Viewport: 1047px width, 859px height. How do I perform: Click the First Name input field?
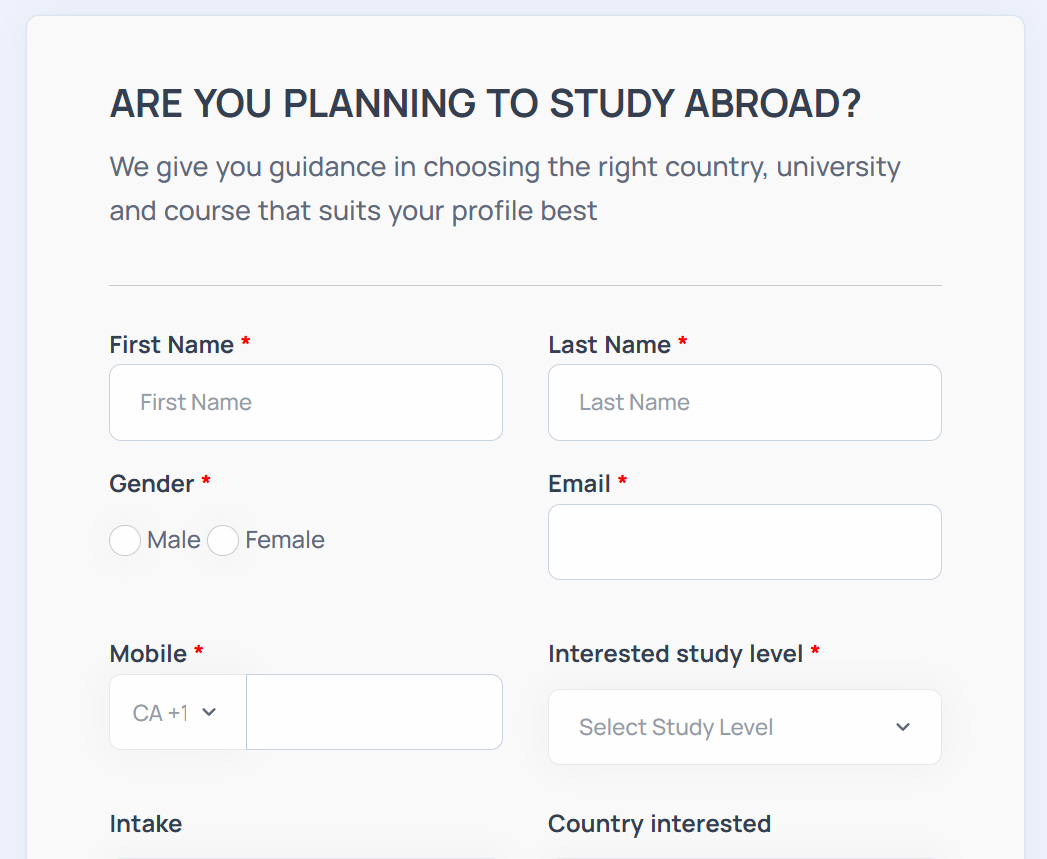pyautogui.click(x=305, y=402)
